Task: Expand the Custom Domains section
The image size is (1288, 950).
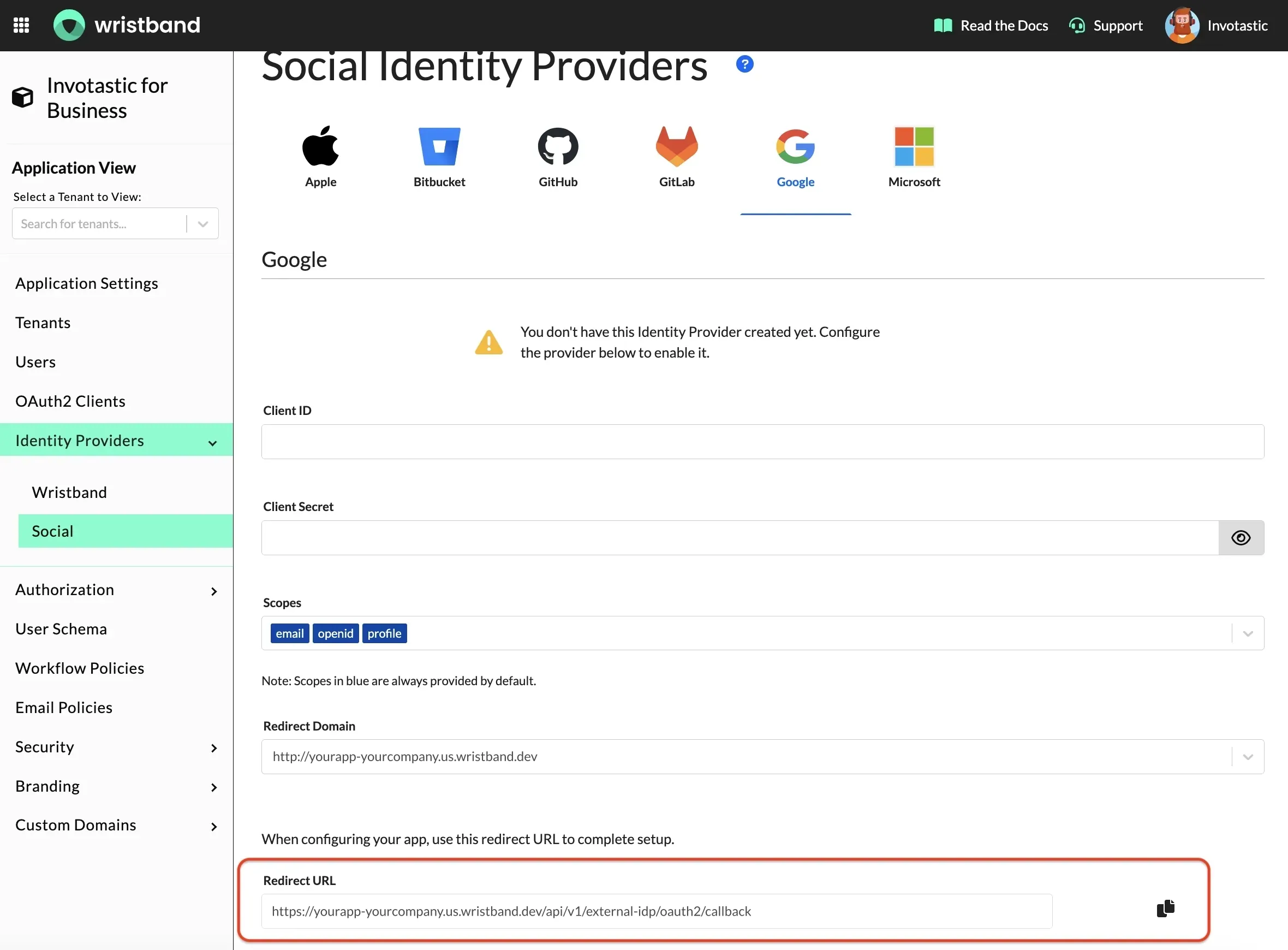Action: 116,824
